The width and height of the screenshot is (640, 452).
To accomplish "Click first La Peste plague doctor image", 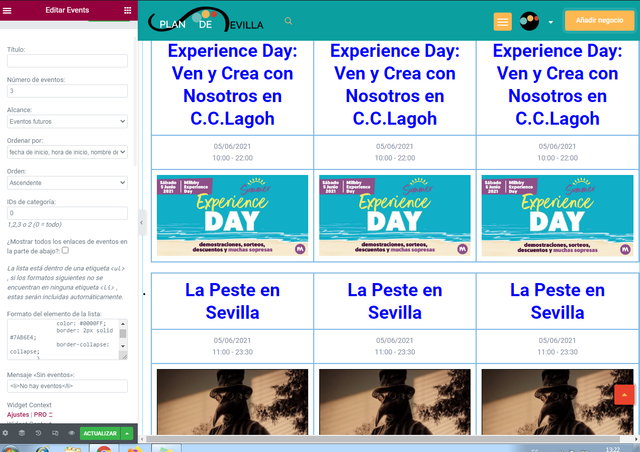I will click(232, 402).
